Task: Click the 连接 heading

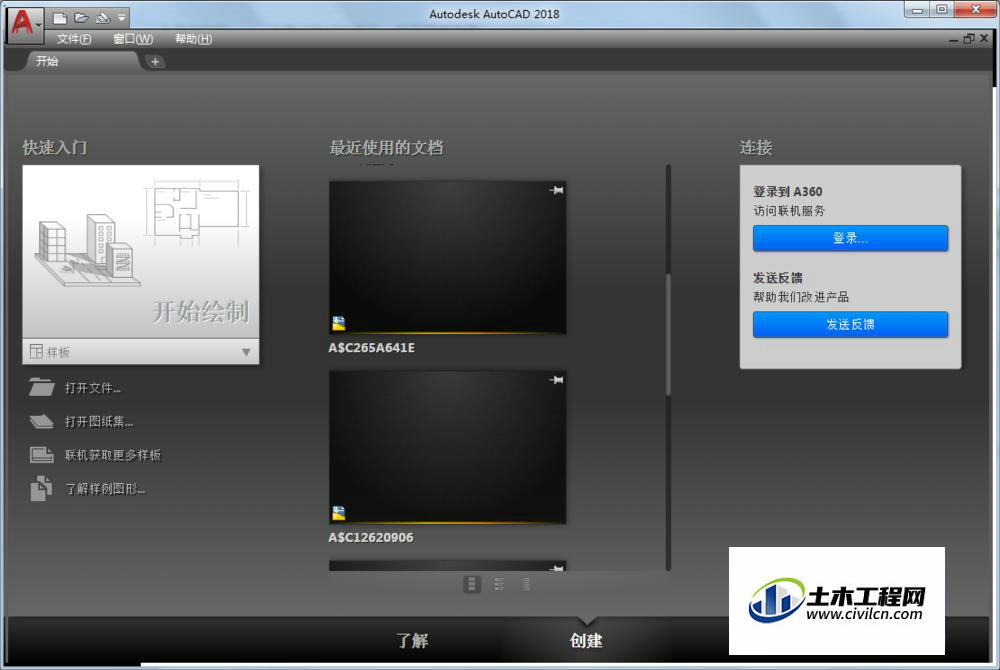Action: pyautogui.click(x=756, y=148)
